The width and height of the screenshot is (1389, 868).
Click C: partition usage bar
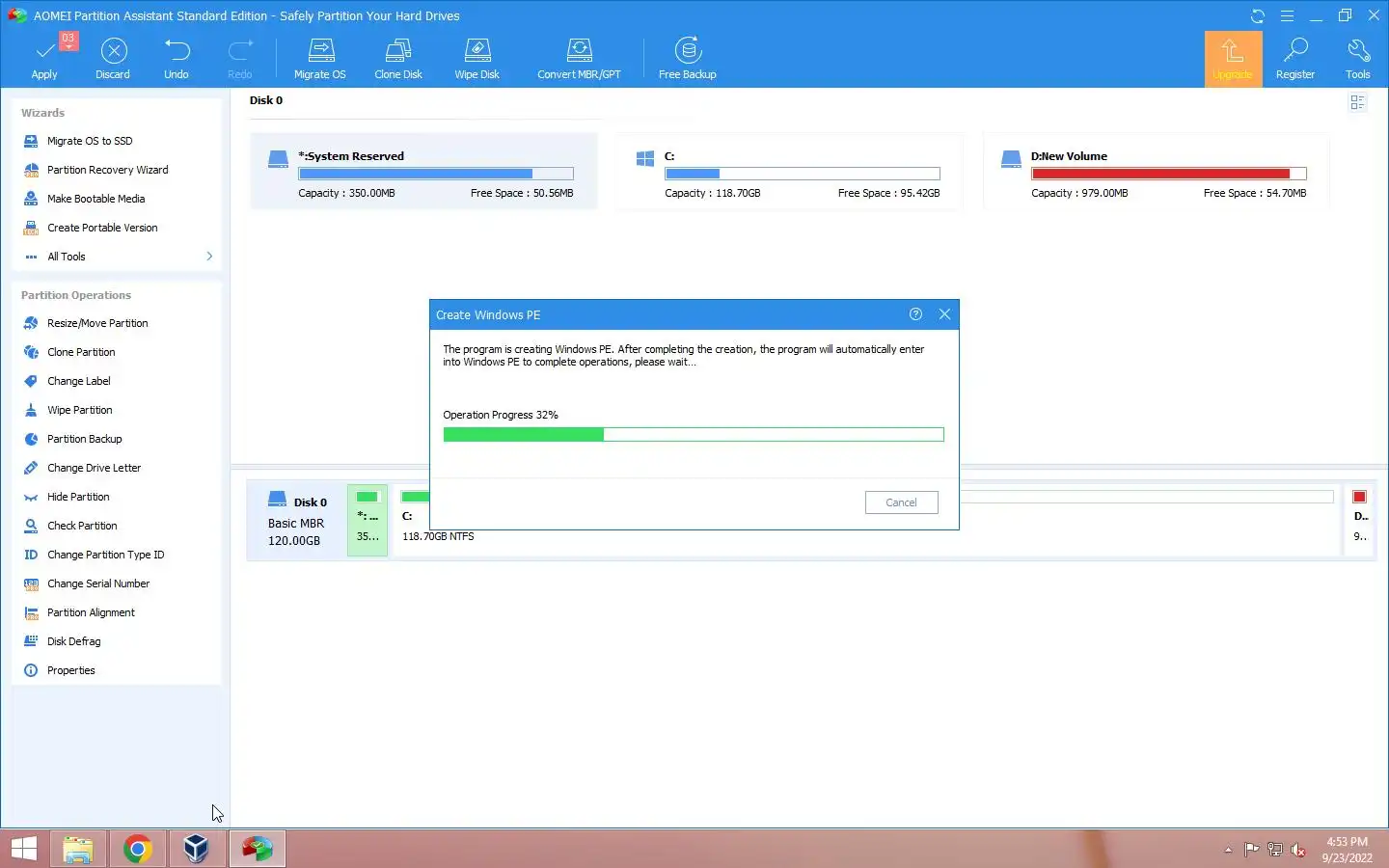(x=802, y=174)
